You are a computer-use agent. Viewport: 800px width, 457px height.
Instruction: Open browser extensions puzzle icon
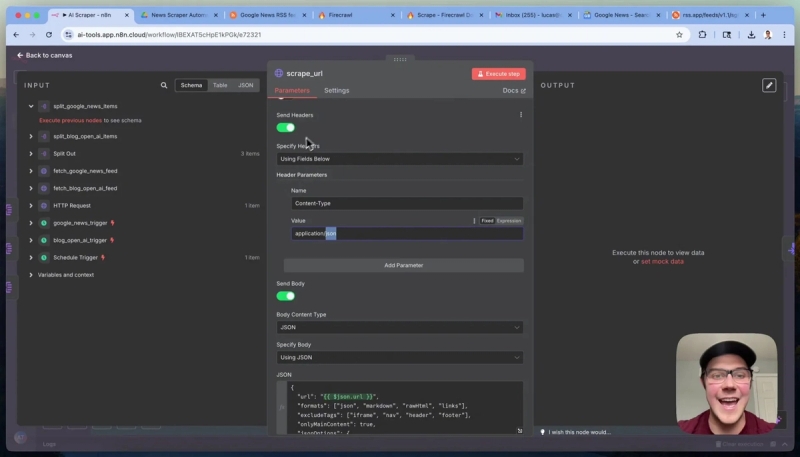click(x=702, y=35)
